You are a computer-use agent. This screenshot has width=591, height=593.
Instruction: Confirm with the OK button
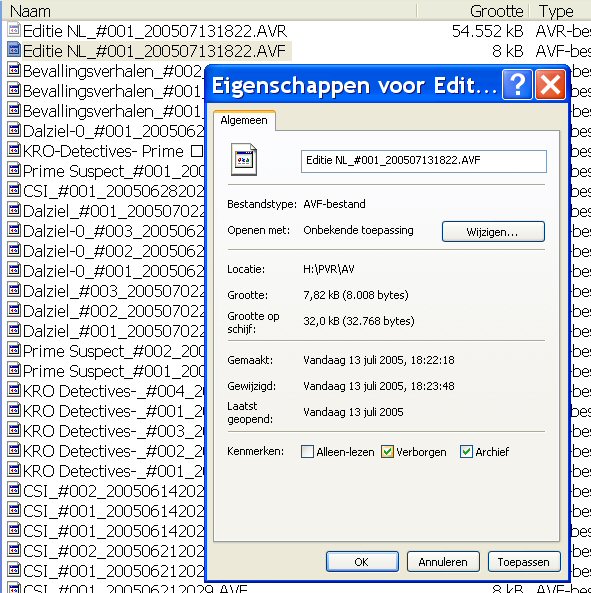362,562
